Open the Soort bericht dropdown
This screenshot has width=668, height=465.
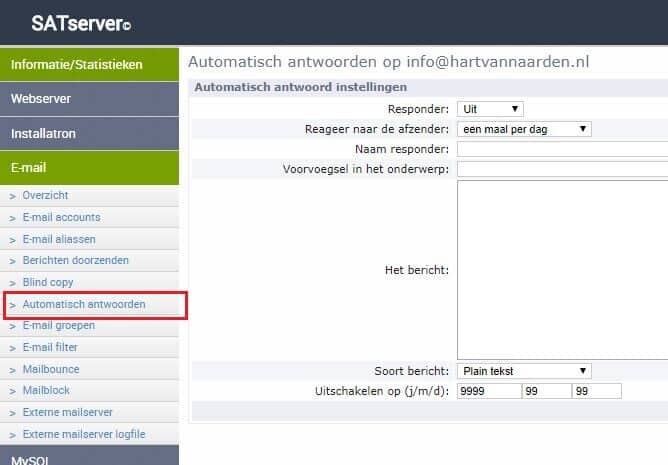click(x=524, y=371)
